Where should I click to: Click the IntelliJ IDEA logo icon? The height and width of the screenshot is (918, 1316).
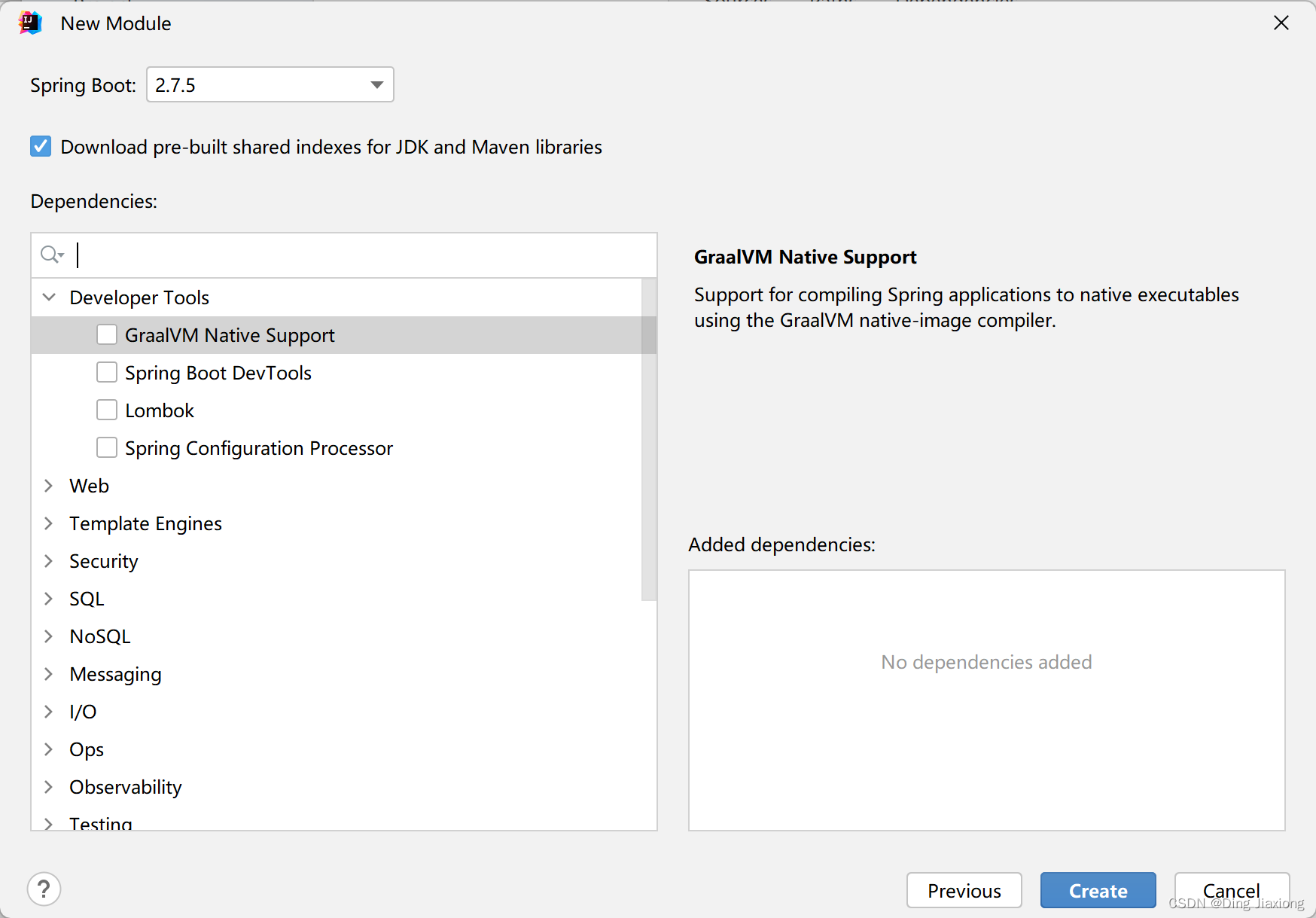point(30,23)
